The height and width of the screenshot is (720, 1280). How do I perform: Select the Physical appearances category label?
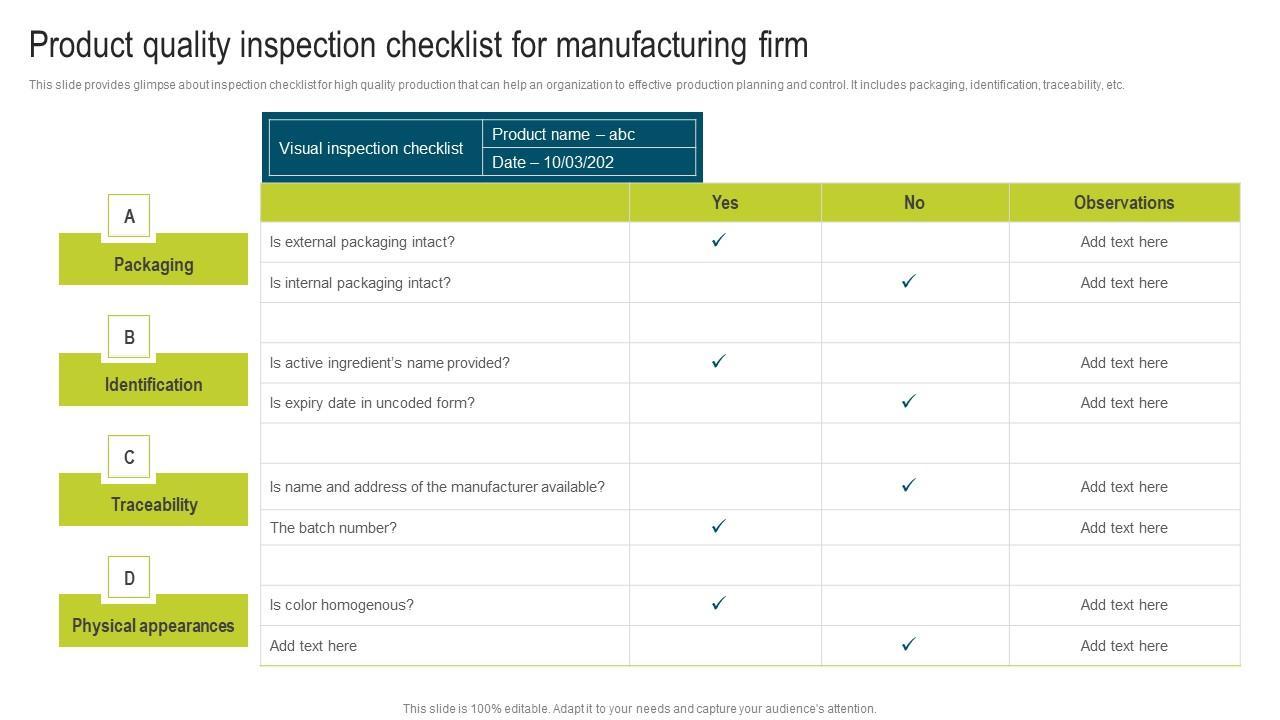point(153,626)
